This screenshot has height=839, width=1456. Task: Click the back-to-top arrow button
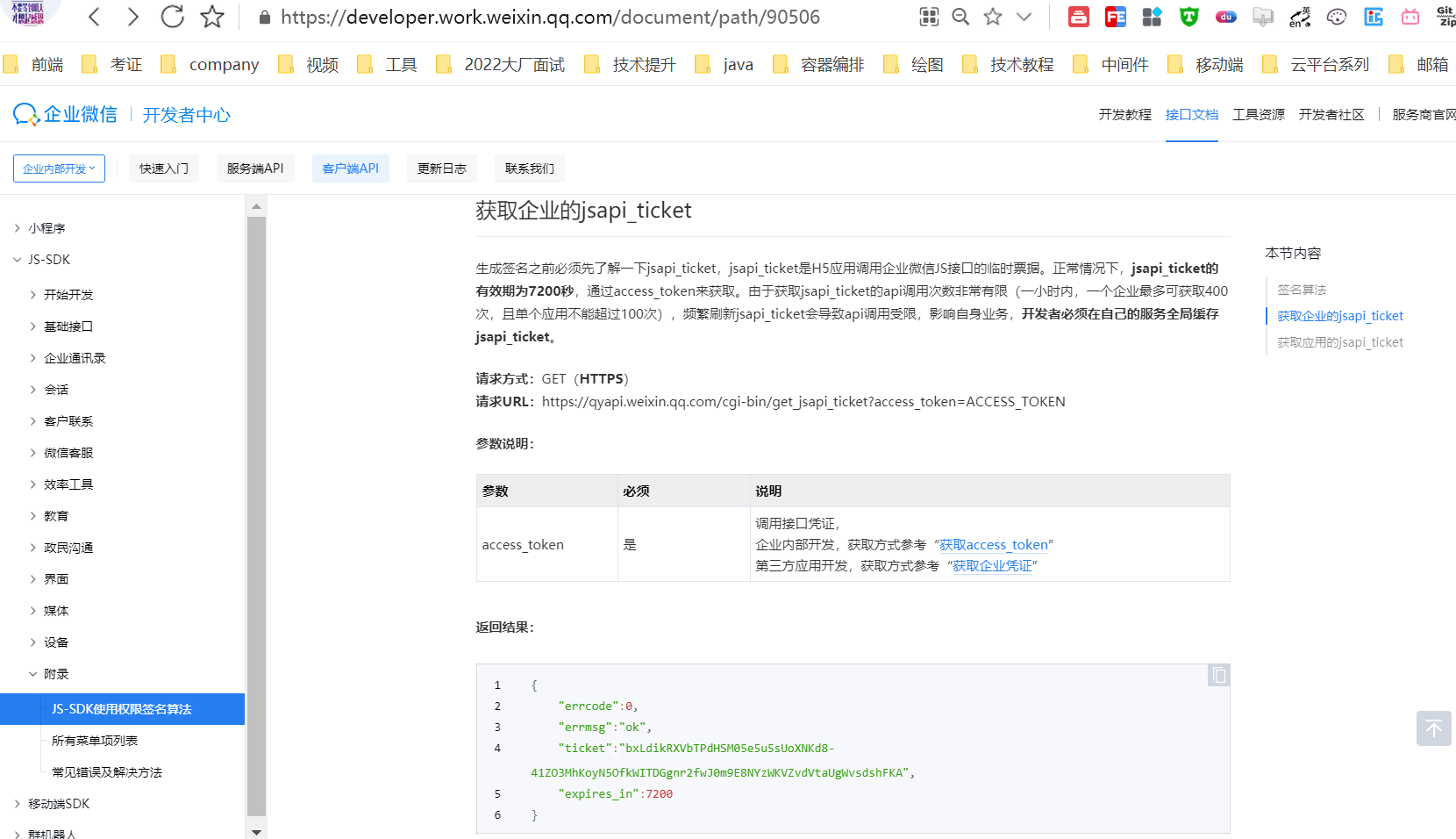point(1433,728)
